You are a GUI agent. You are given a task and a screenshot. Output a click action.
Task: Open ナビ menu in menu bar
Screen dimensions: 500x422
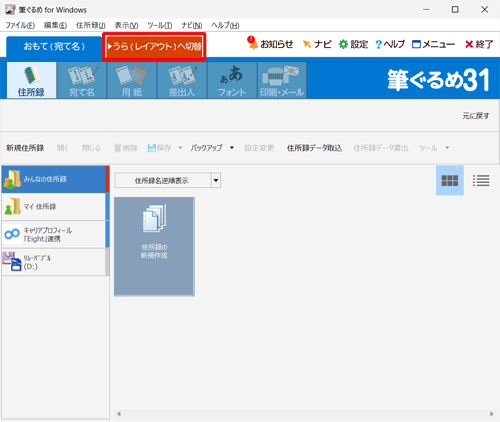192,25
